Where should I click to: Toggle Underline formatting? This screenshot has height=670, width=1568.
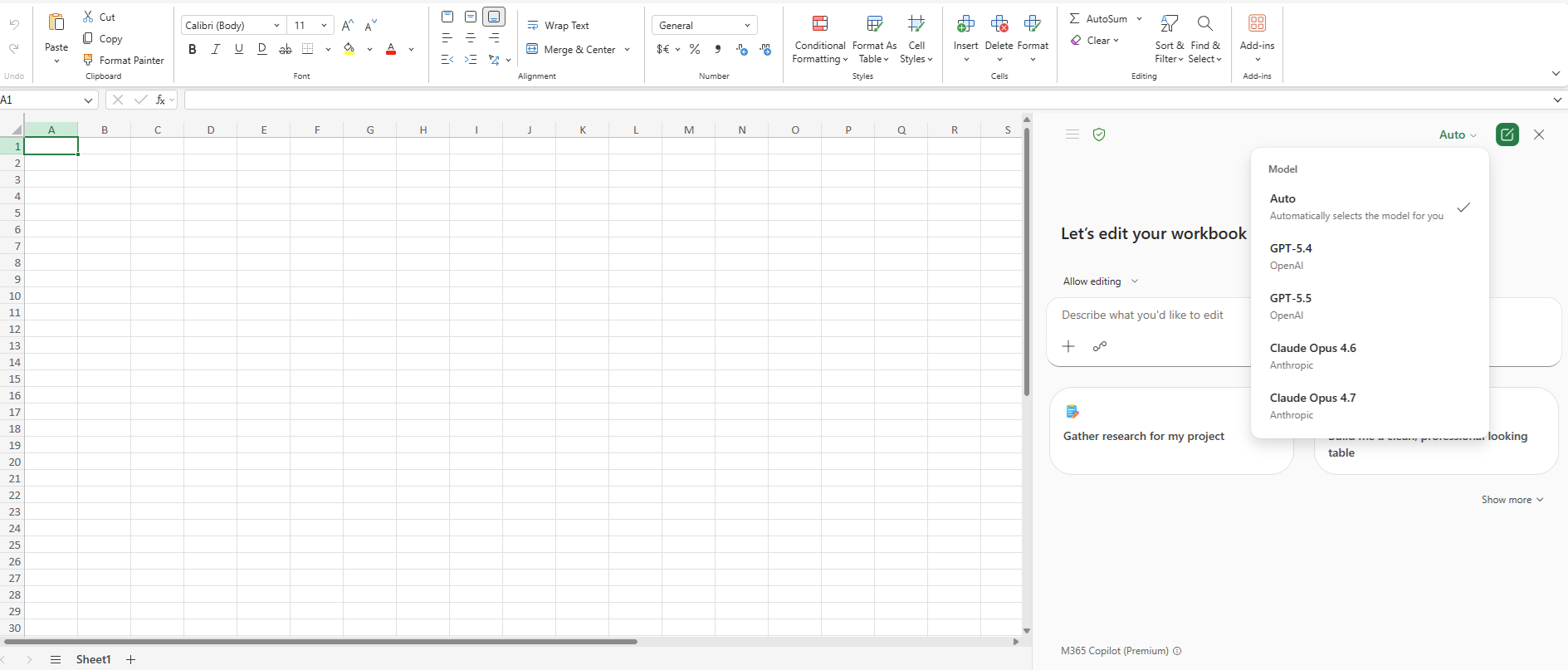(239, 49)
